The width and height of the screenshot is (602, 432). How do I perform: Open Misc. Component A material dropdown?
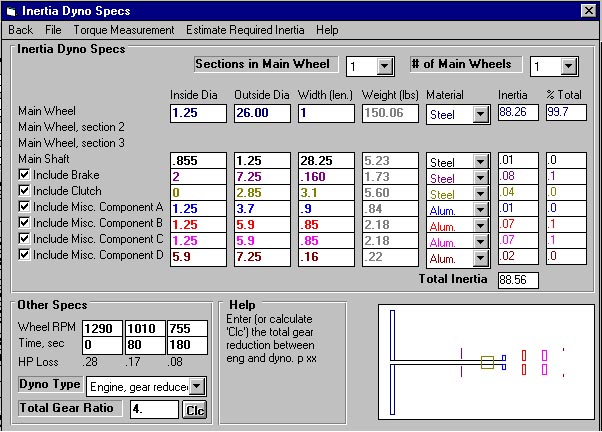point(481,210)
